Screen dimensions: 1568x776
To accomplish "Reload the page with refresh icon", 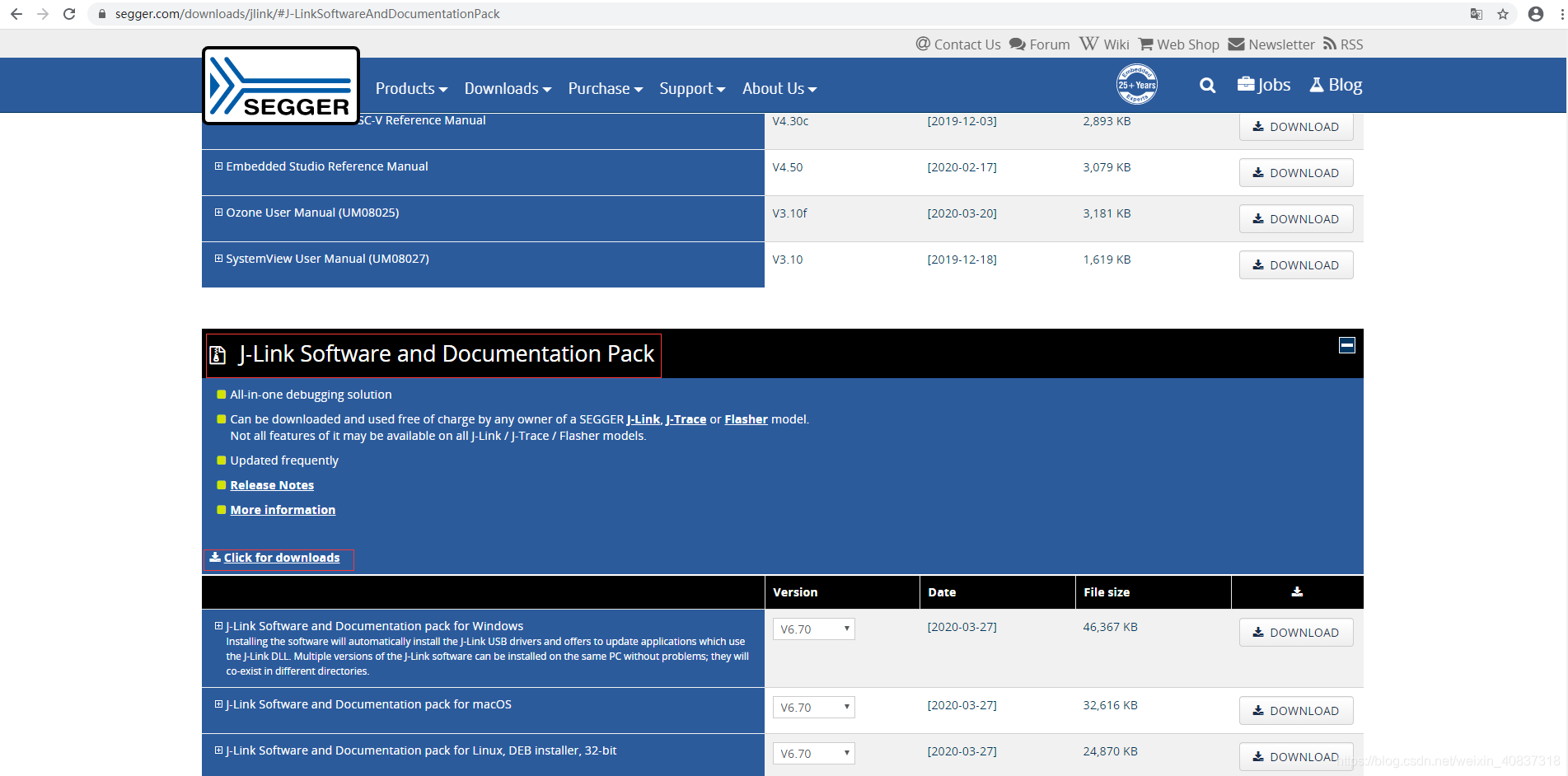I will (x=69, y=14).
